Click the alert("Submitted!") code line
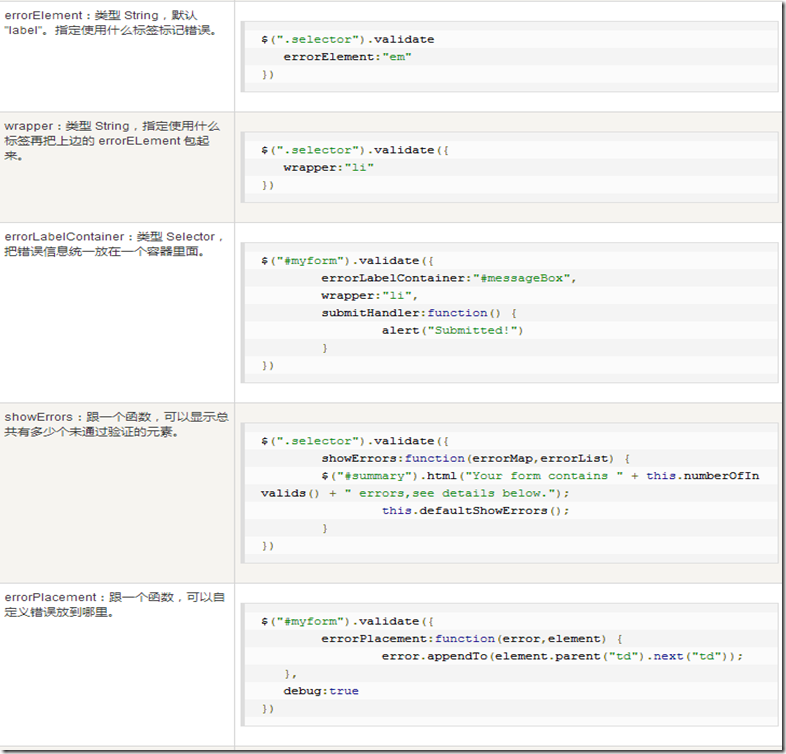The height and width of the screenshot is (754, 786). (452, 330)
